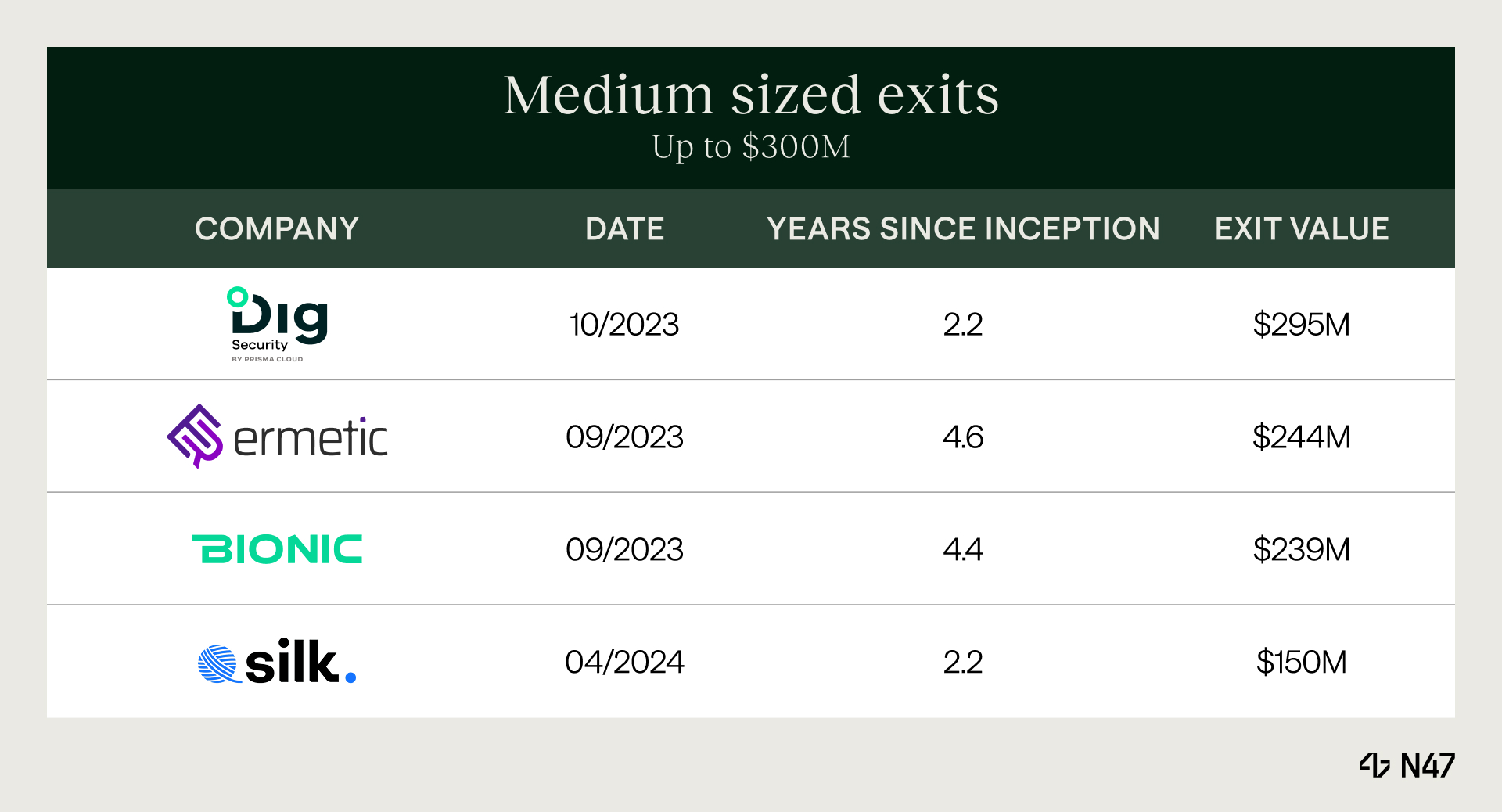
Task: Select the EXIT VALUE column header
Action: pyautogui.click(x=1301, y=229)
